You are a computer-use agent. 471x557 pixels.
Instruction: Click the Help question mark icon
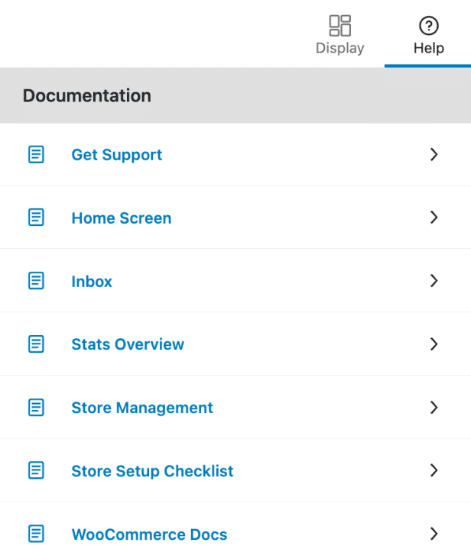[429, 26]
